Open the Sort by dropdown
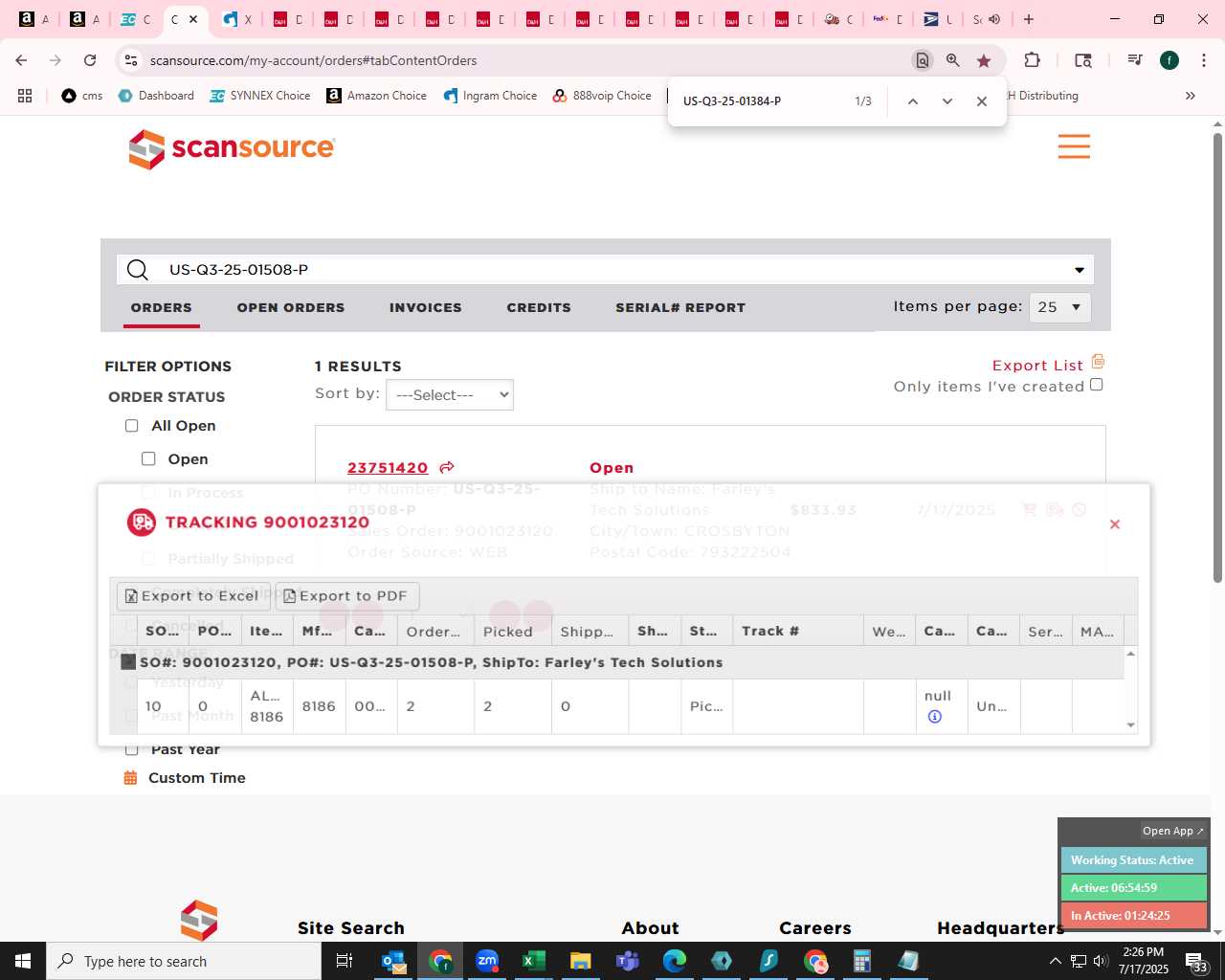Viewport: 1225px width, 980px height. [450, 395]
